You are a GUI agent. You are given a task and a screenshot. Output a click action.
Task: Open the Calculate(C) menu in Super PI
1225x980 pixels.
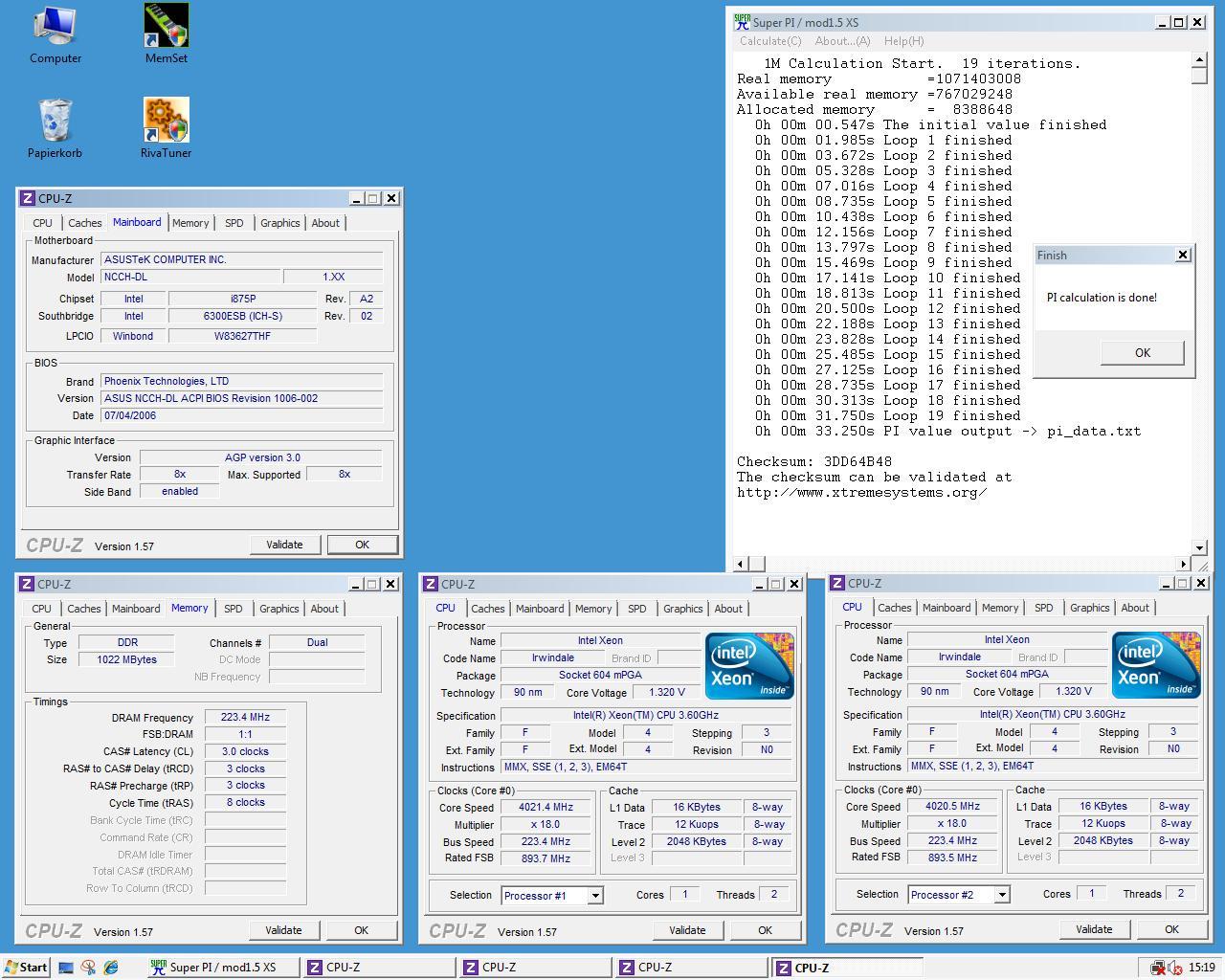(x=770, y=41)
